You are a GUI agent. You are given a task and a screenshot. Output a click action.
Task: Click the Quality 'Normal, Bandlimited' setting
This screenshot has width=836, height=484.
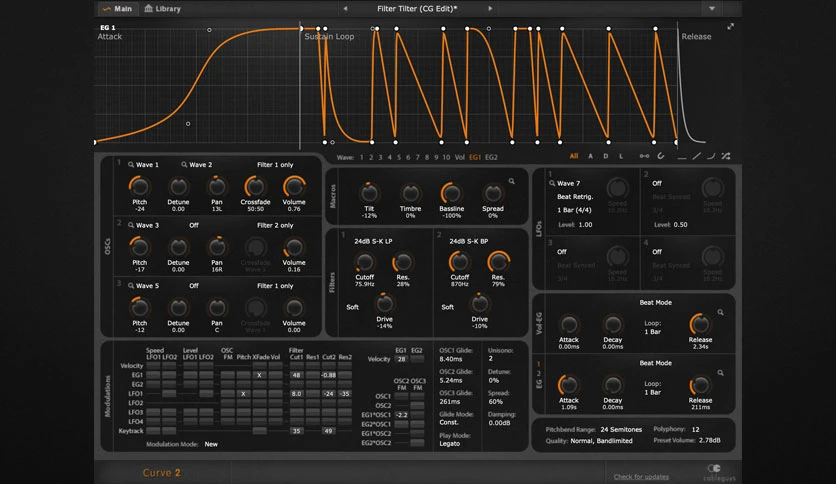pos(601,441)
